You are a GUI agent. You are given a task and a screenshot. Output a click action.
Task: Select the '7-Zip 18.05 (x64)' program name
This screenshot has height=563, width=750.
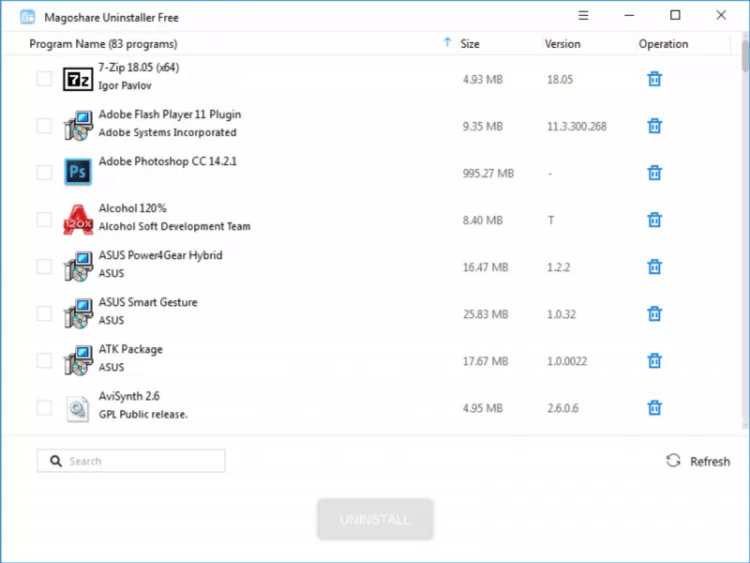[x=139, y=67]
